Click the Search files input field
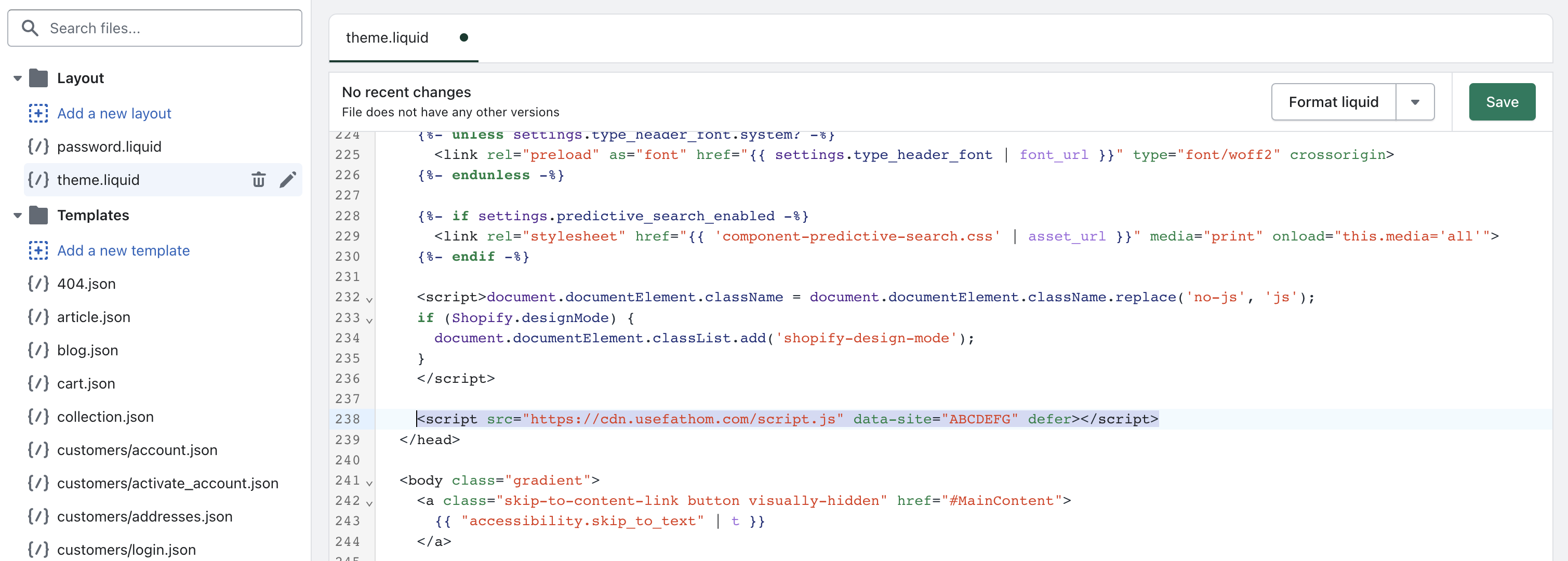 (x=156, y=27)
